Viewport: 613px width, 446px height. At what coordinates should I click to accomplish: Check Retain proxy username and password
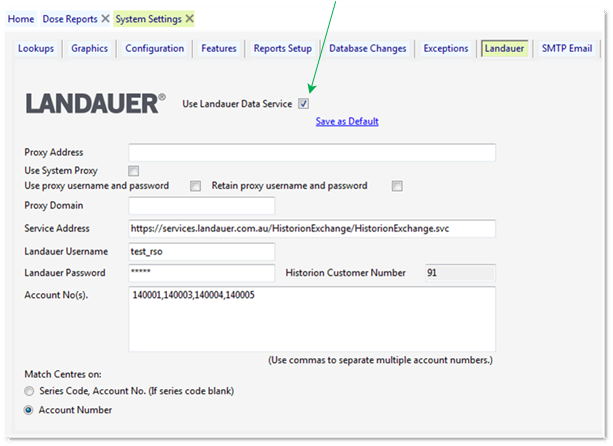pyautogui.click(x=397, y=186)
